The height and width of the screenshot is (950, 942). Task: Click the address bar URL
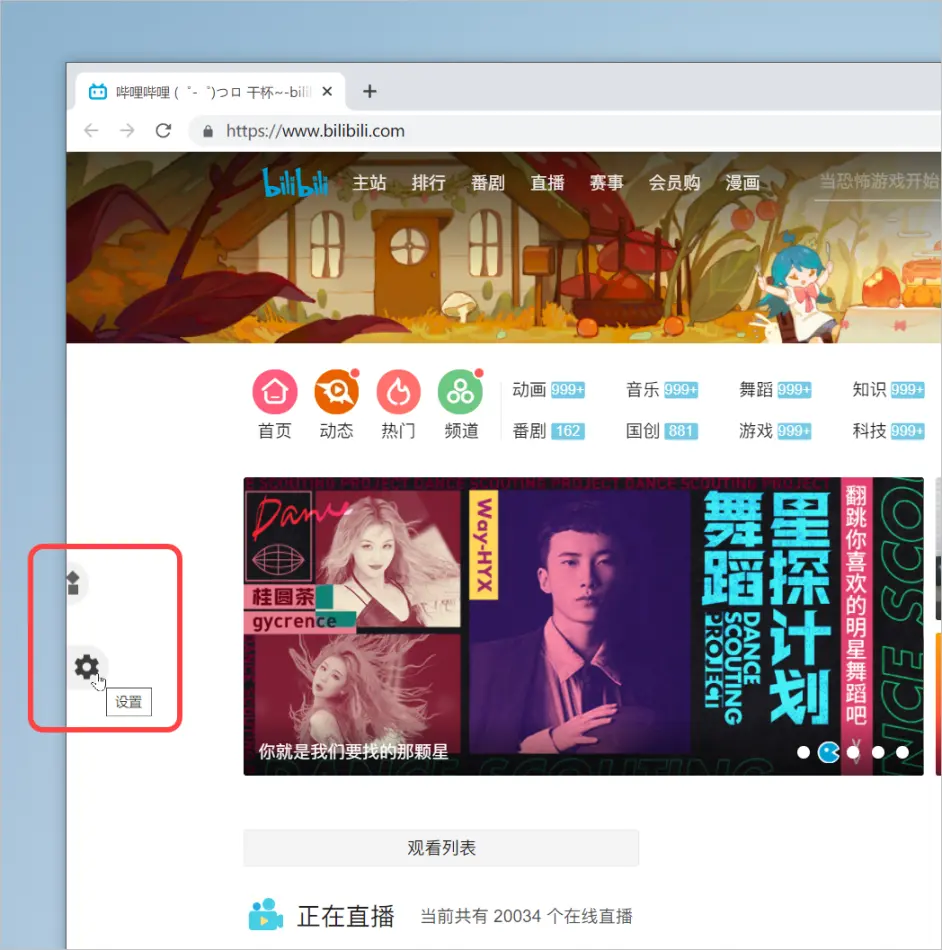(x=315, y=131)
